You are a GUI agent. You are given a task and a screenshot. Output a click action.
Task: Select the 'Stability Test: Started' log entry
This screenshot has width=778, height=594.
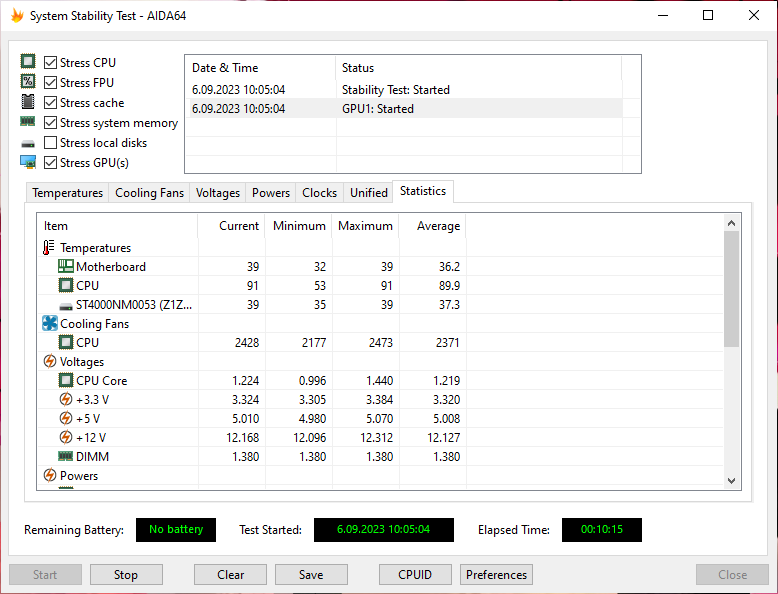pyautogui.click(x=404, y=90)
